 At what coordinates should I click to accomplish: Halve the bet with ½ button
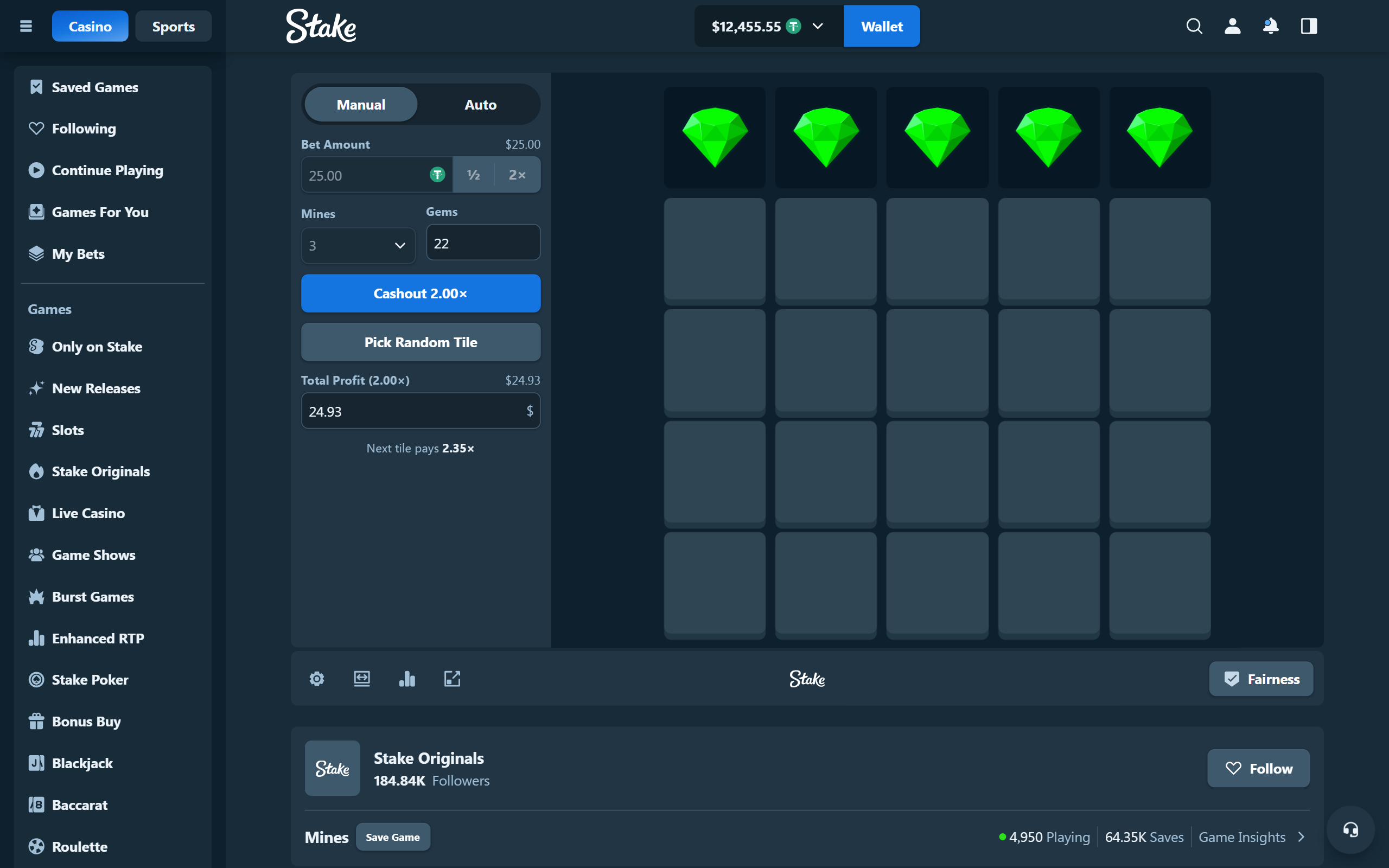point(474,175)
